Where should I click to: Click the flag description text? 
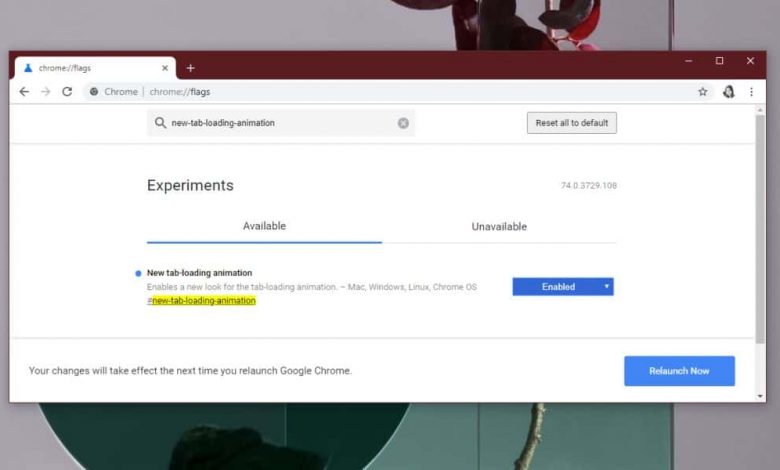tap(312, 287)
